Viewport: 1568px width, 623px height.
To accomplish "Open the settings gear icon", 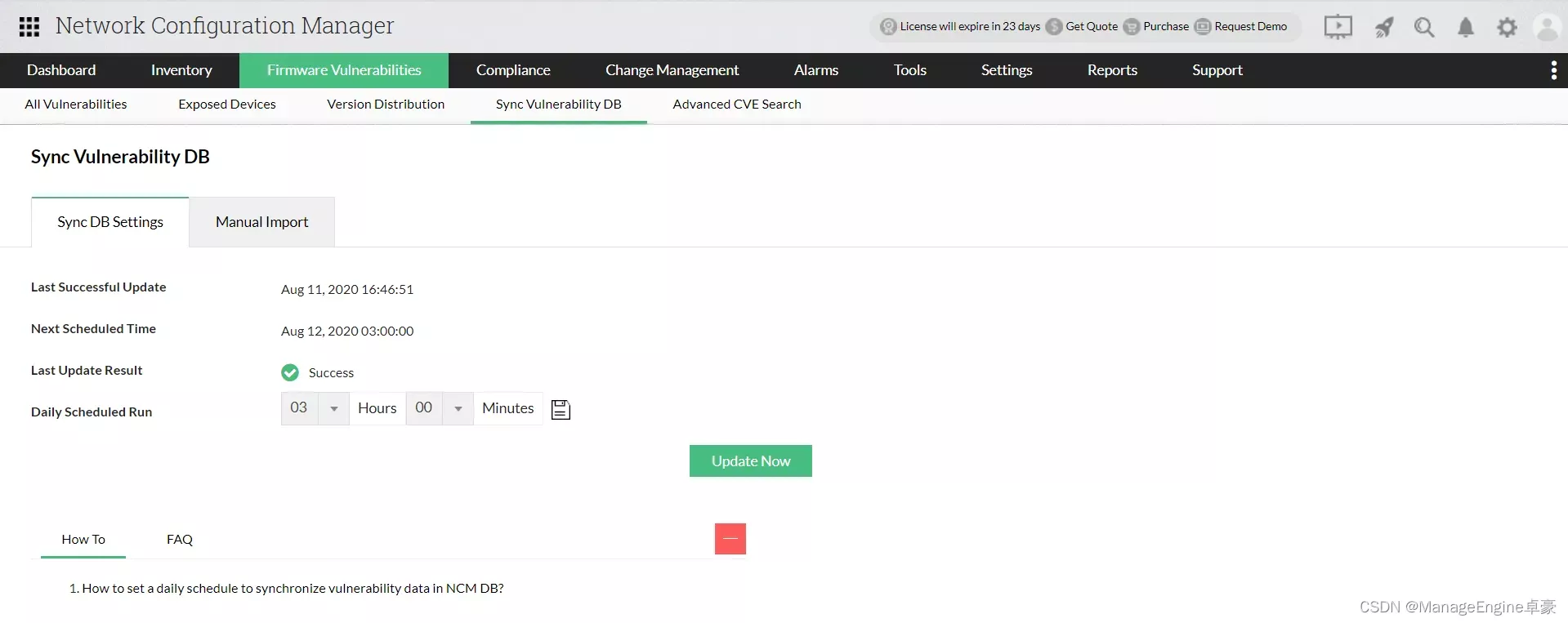I will (1507, 28).
